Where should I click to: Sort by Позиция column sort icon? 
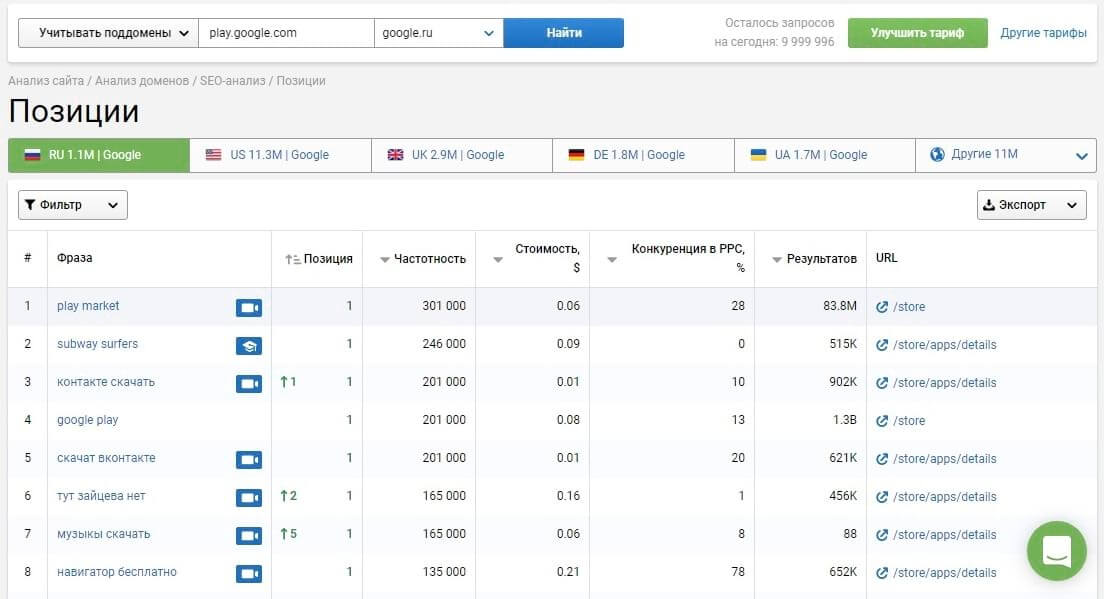point(293,259)
